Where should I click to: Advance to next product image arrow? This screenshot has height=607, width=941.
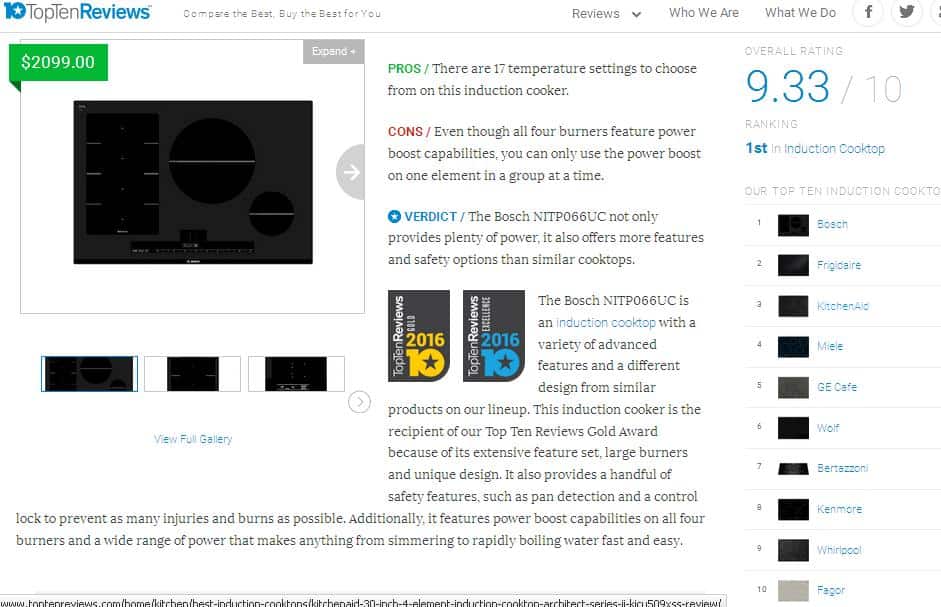click(x=350, y=172)
